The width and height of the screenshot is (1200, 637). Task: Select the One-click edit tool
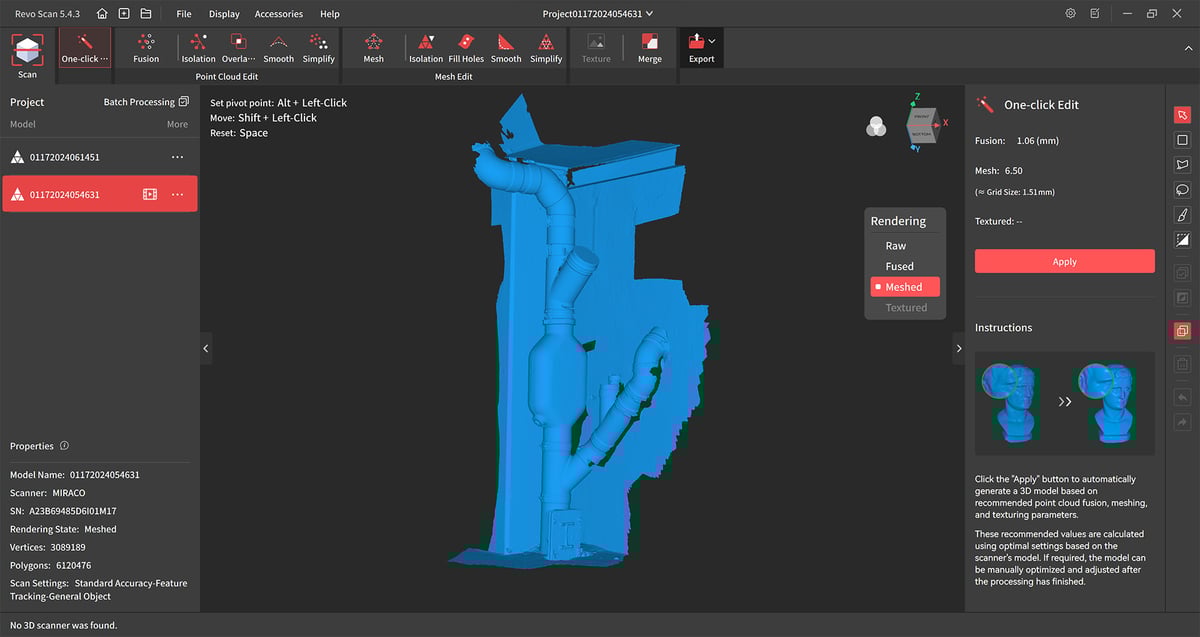pyautogui.click(x=85, y=47)
